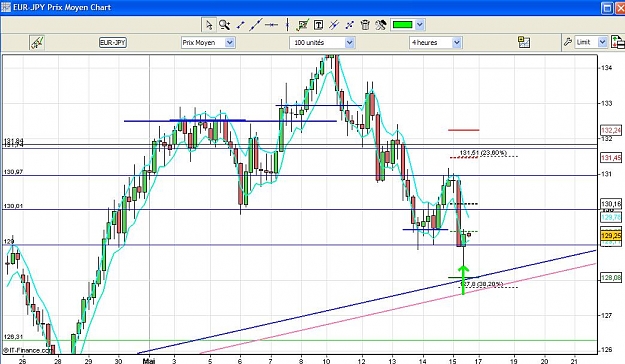Click the yellow 129,25 current price label
The image size is (625, 364).
click(611, 235)
